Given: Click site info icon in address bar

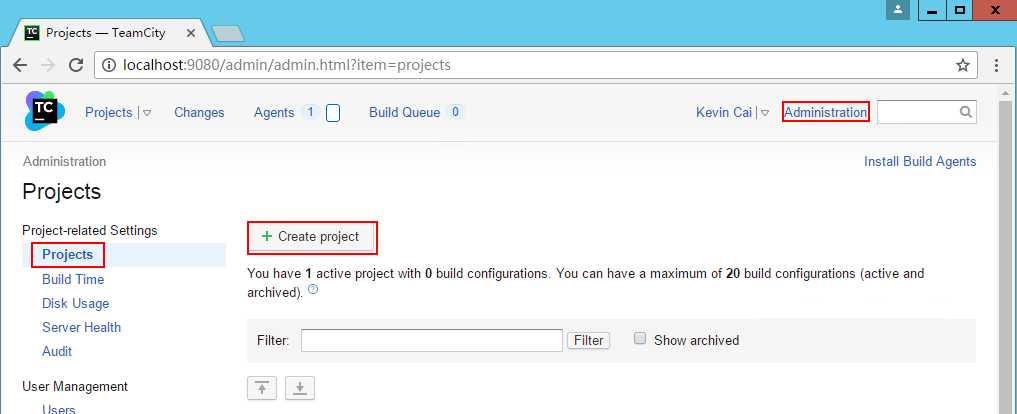Looking at the screenshot, I should click(x=110, y=65).
